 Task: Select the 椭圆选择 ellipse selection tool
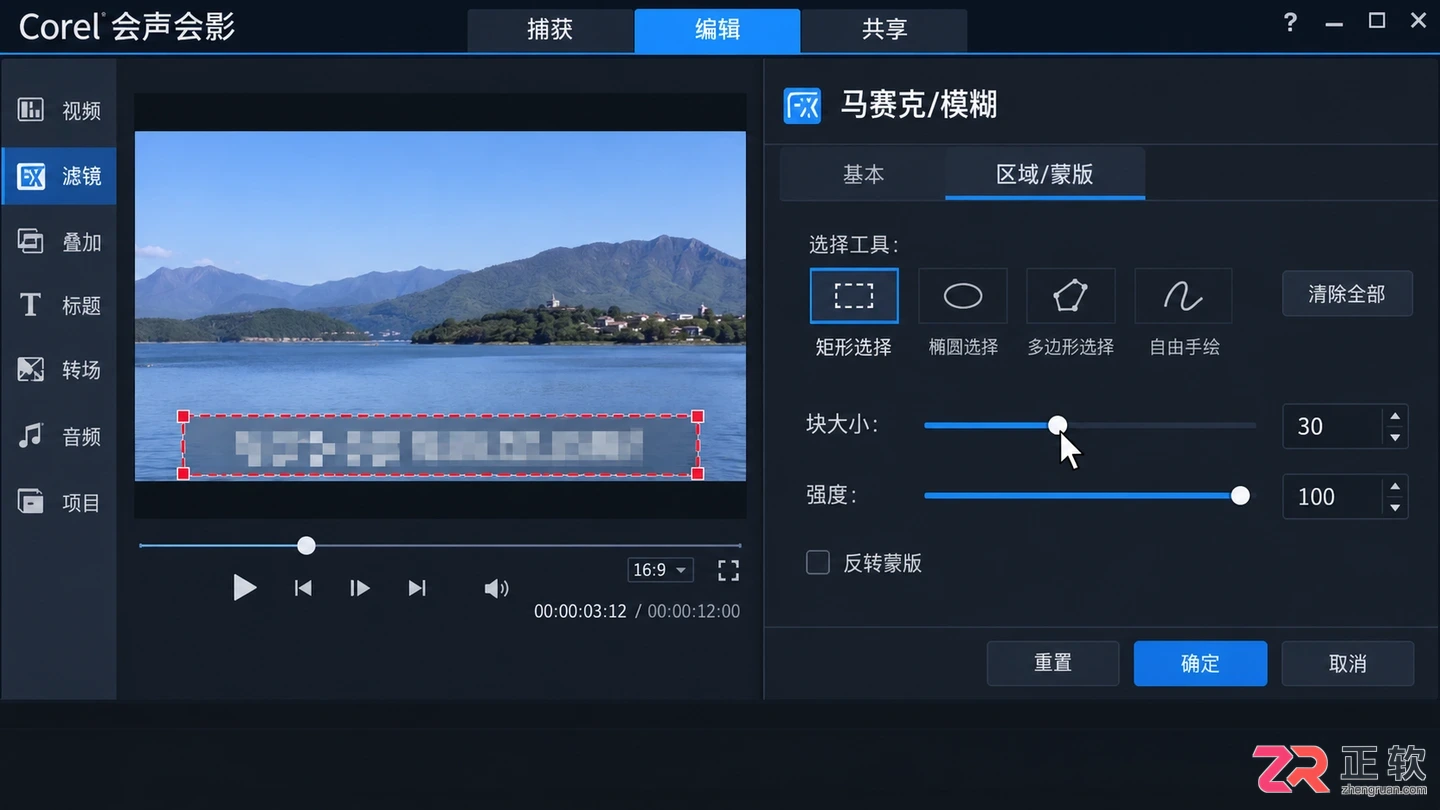[963, 296]
